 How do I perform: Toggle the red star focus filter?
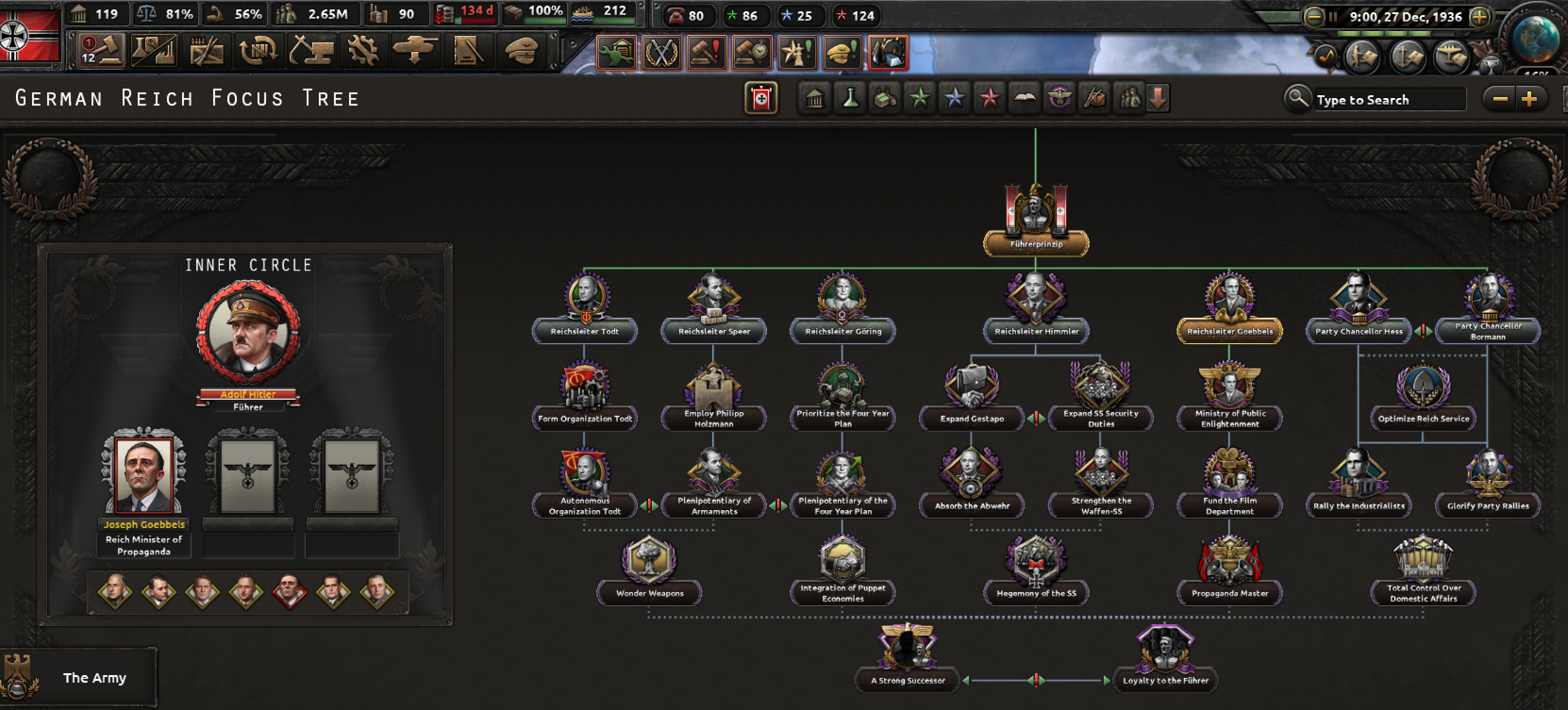click(x=990, y=98)
